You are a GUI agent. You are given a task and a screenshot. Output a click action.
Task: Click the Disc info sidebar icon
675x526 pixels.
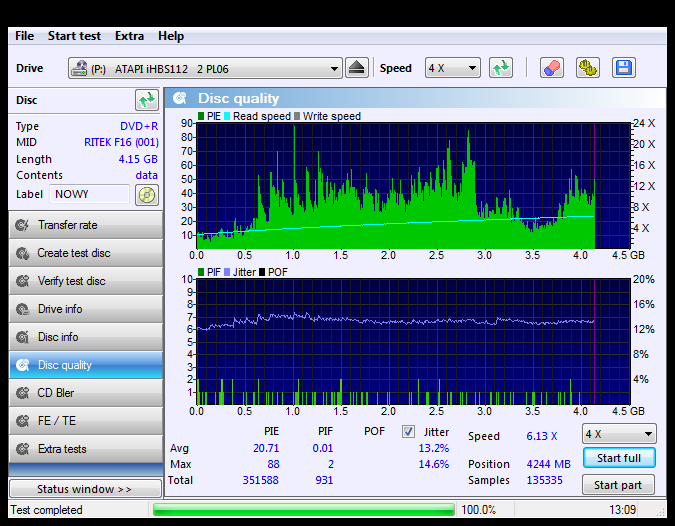click(x=22, y=337)
